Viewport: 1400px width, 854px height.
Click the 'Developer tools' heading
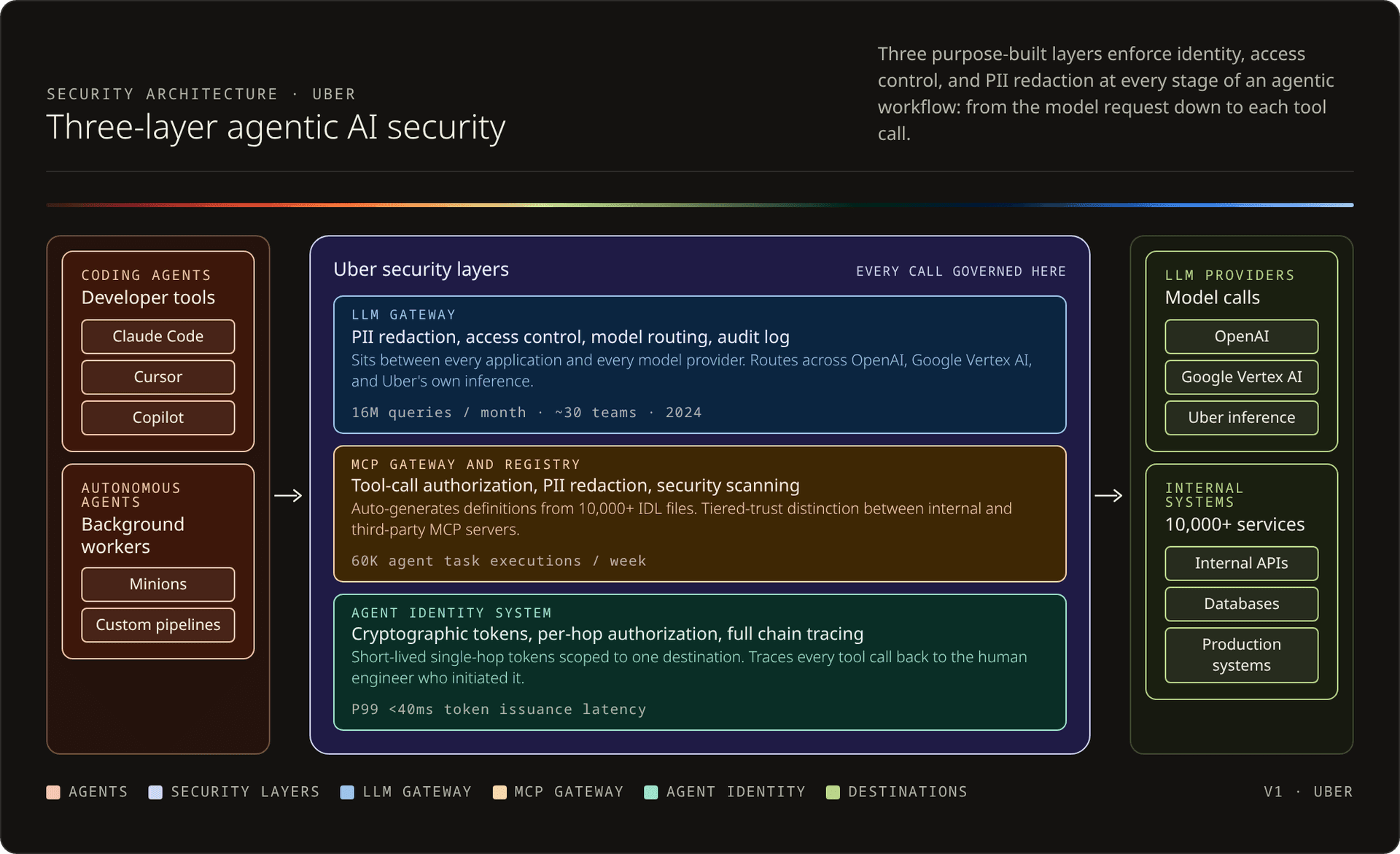pyautogui.click(x=148, y=298)
